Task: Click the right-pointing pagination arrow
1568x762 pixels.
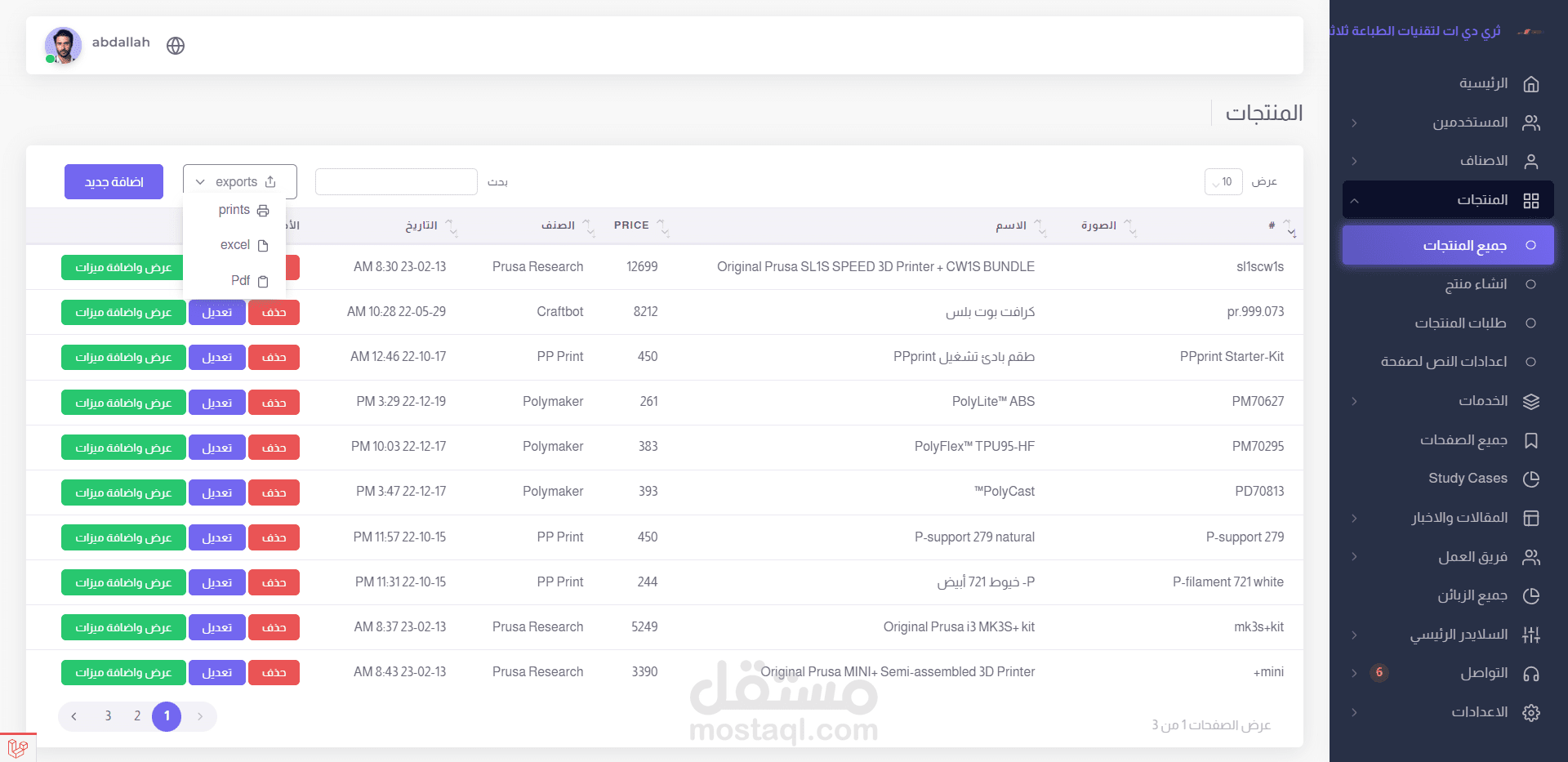Action: point(200,716)
